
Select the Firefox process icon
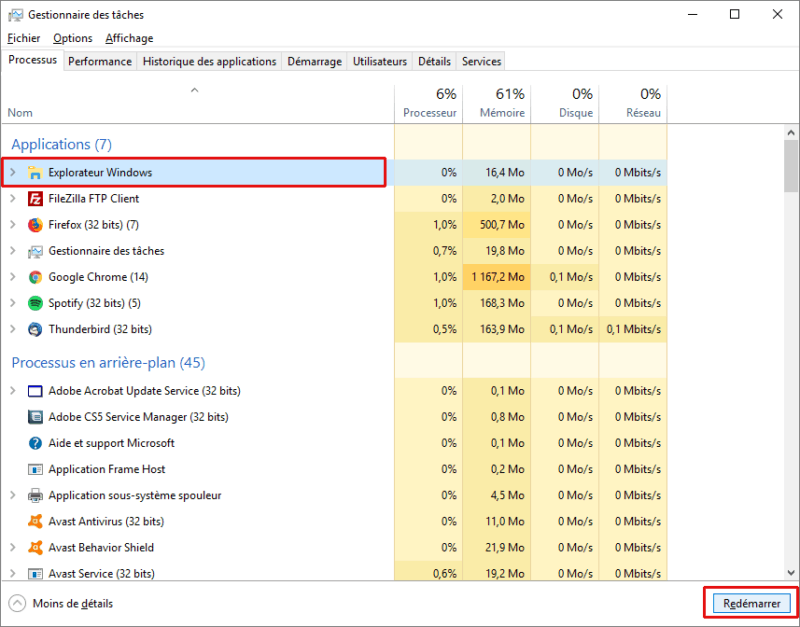[x=36, y=225]
